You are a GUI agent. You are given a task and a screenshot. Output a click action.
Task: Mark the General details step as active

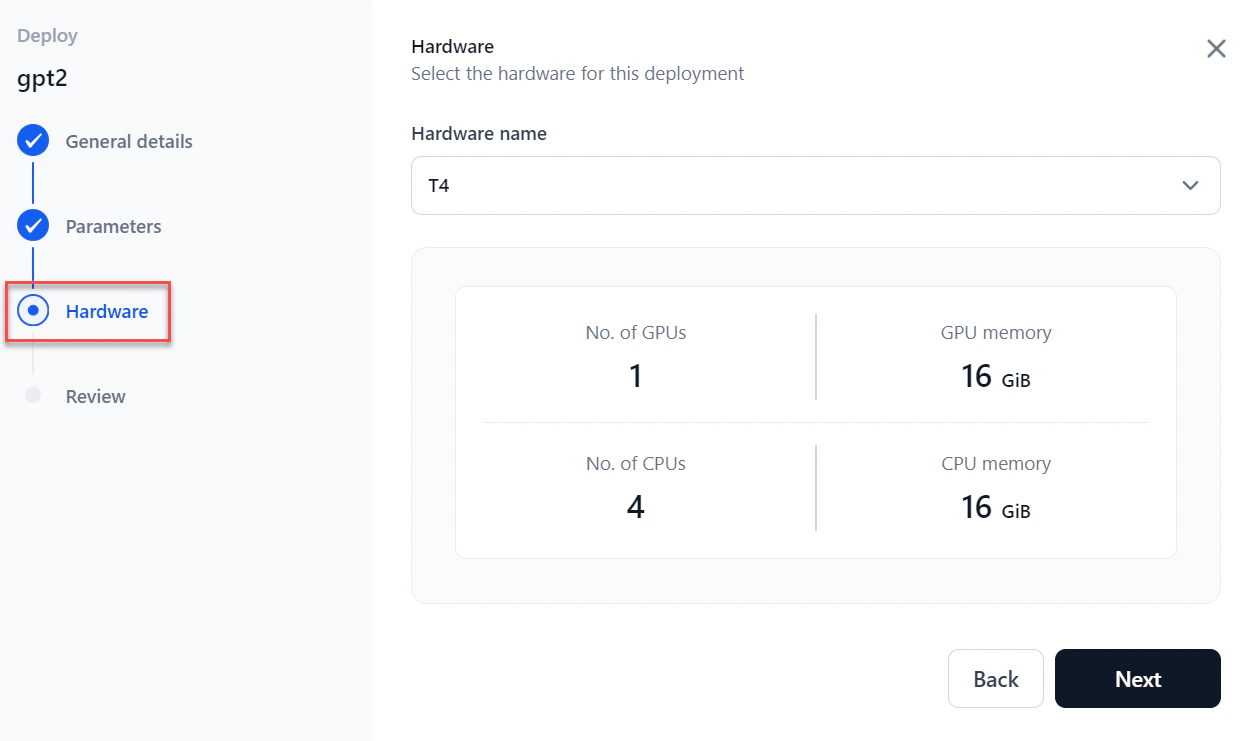128,141
